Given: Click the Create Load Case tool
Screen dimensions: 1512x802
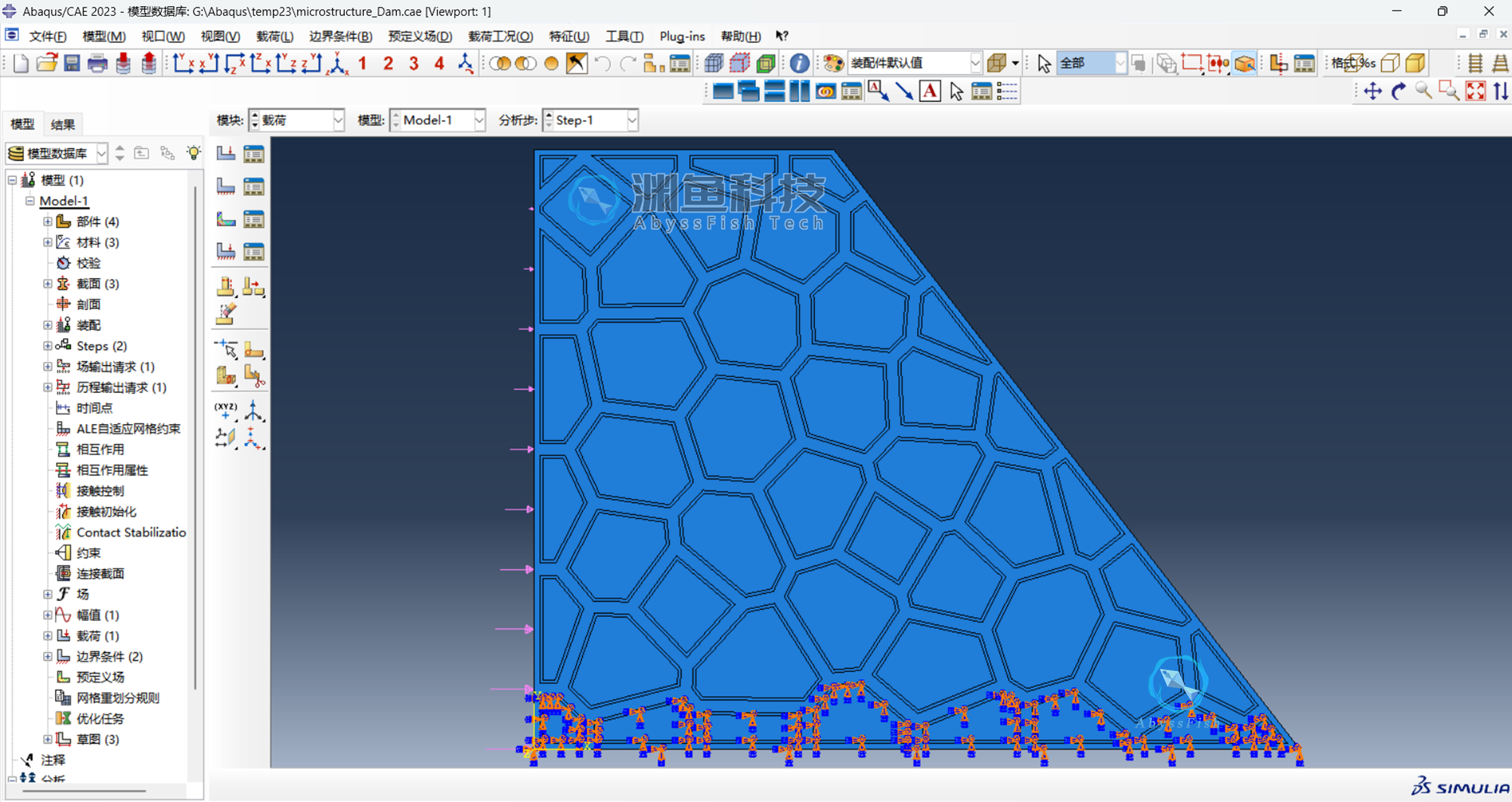Looking at the screenshot, I should (225, 251).
